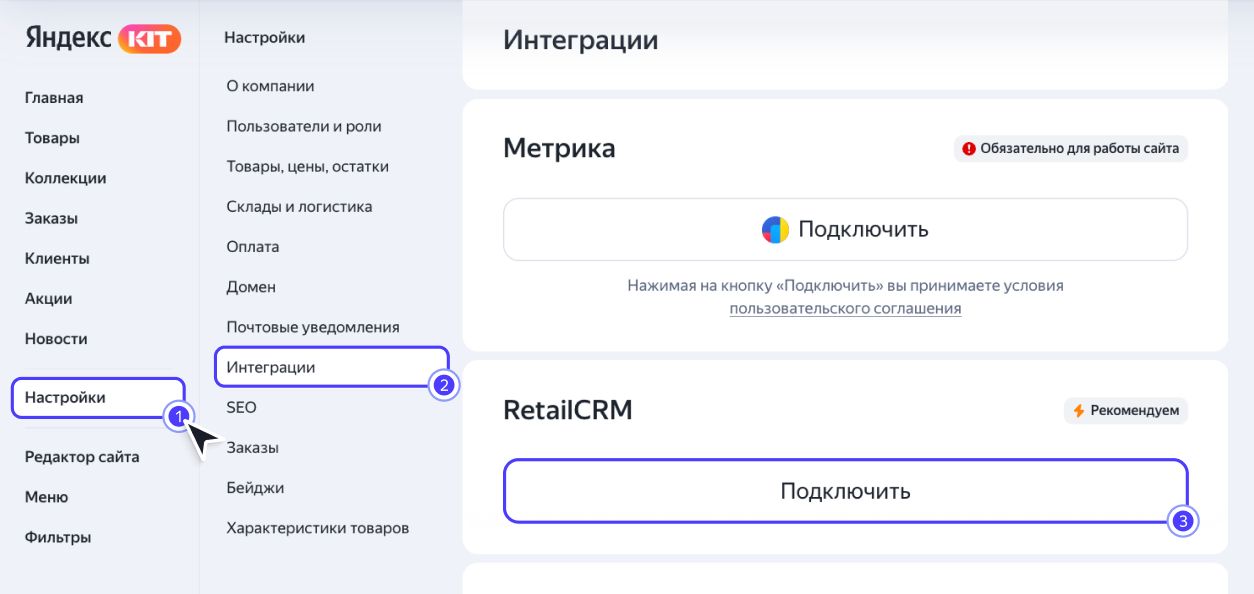Screen dimensions: 1254x594
Task: Connect Метрика with Подключить button
Action: [845, 229]
